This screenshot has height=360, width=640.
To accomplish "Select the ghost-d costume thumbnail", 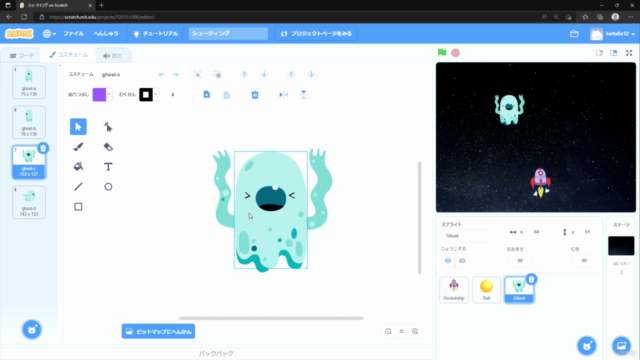I will pos(29,202).
